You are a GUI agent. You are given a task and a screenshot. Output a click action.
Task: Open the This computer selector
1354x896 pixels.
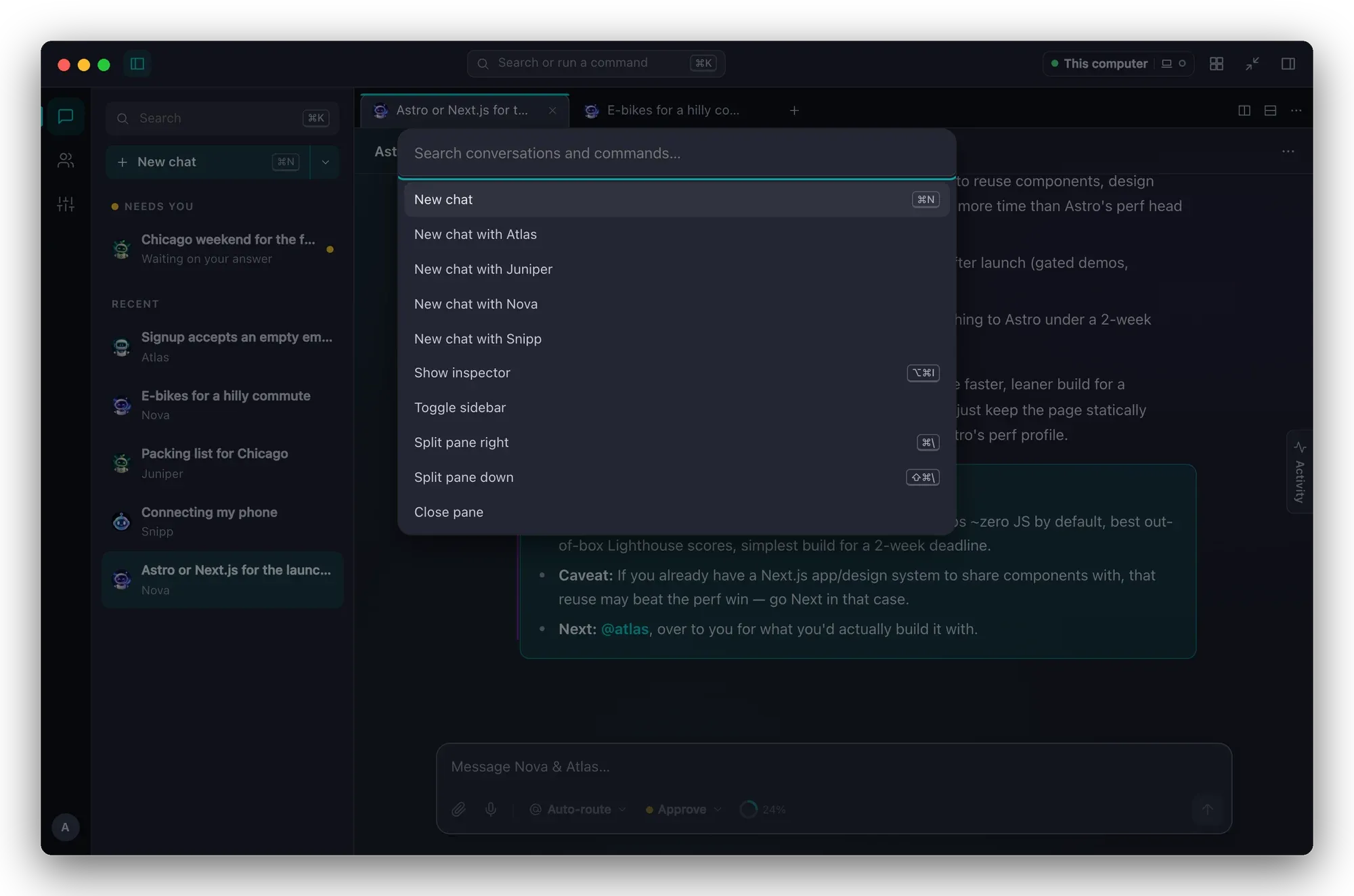pyautogui.click(x=1118, y=64)
